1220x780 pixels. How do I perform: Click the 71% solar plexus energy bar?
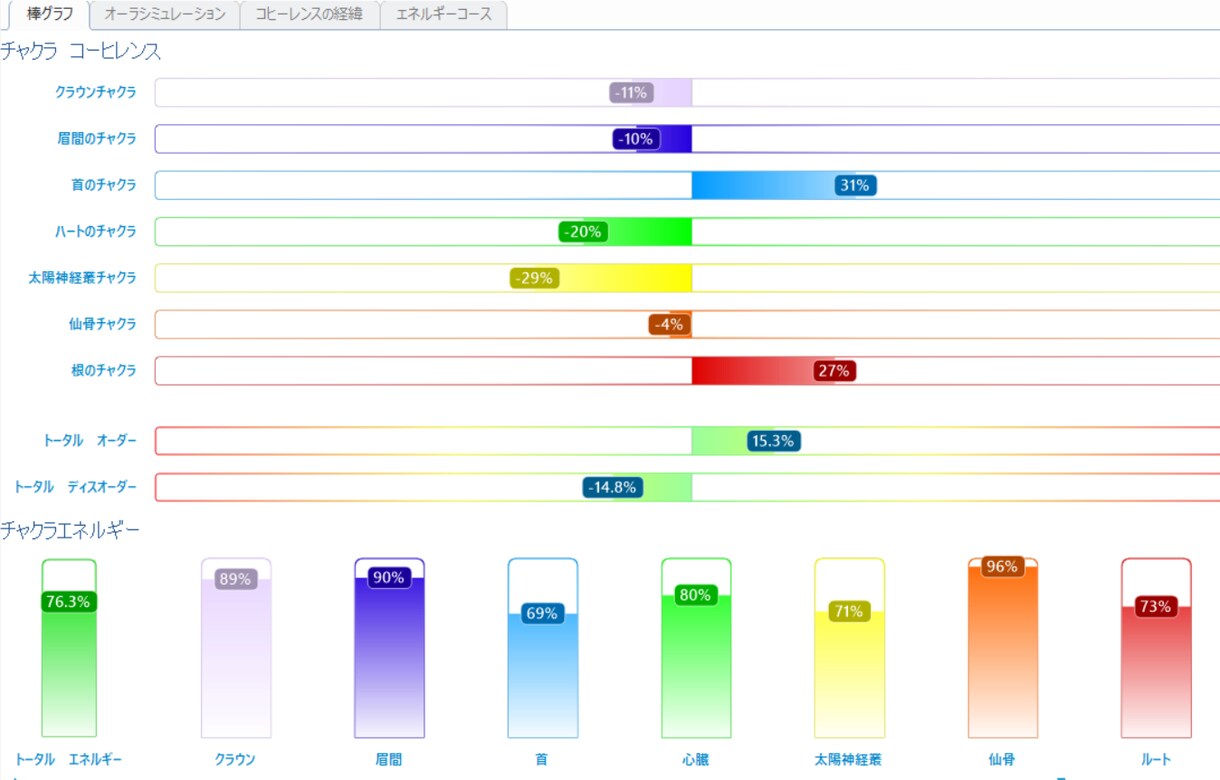pos(849,648)
